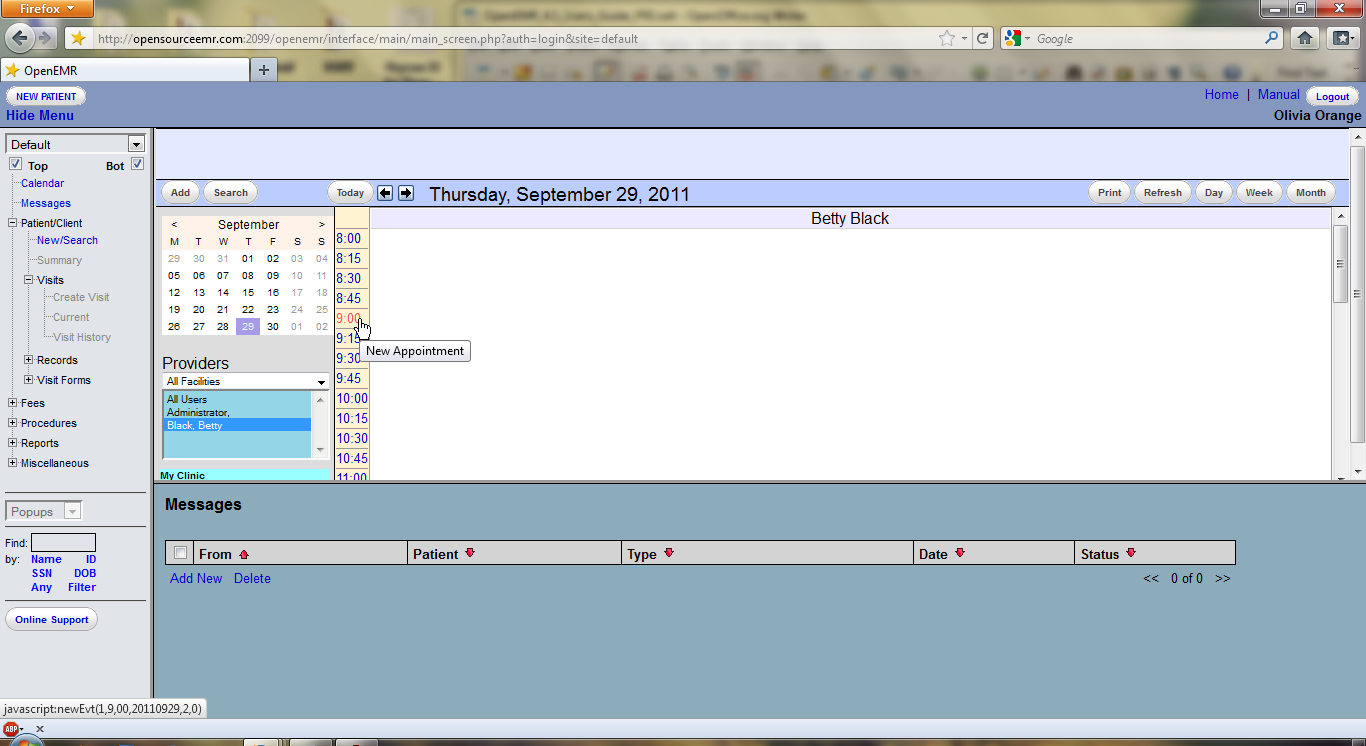The width and height of the screenshot is (1366, 746).
Task: Click Firefox back navigation arrow
Action: (x=19, y=38)
